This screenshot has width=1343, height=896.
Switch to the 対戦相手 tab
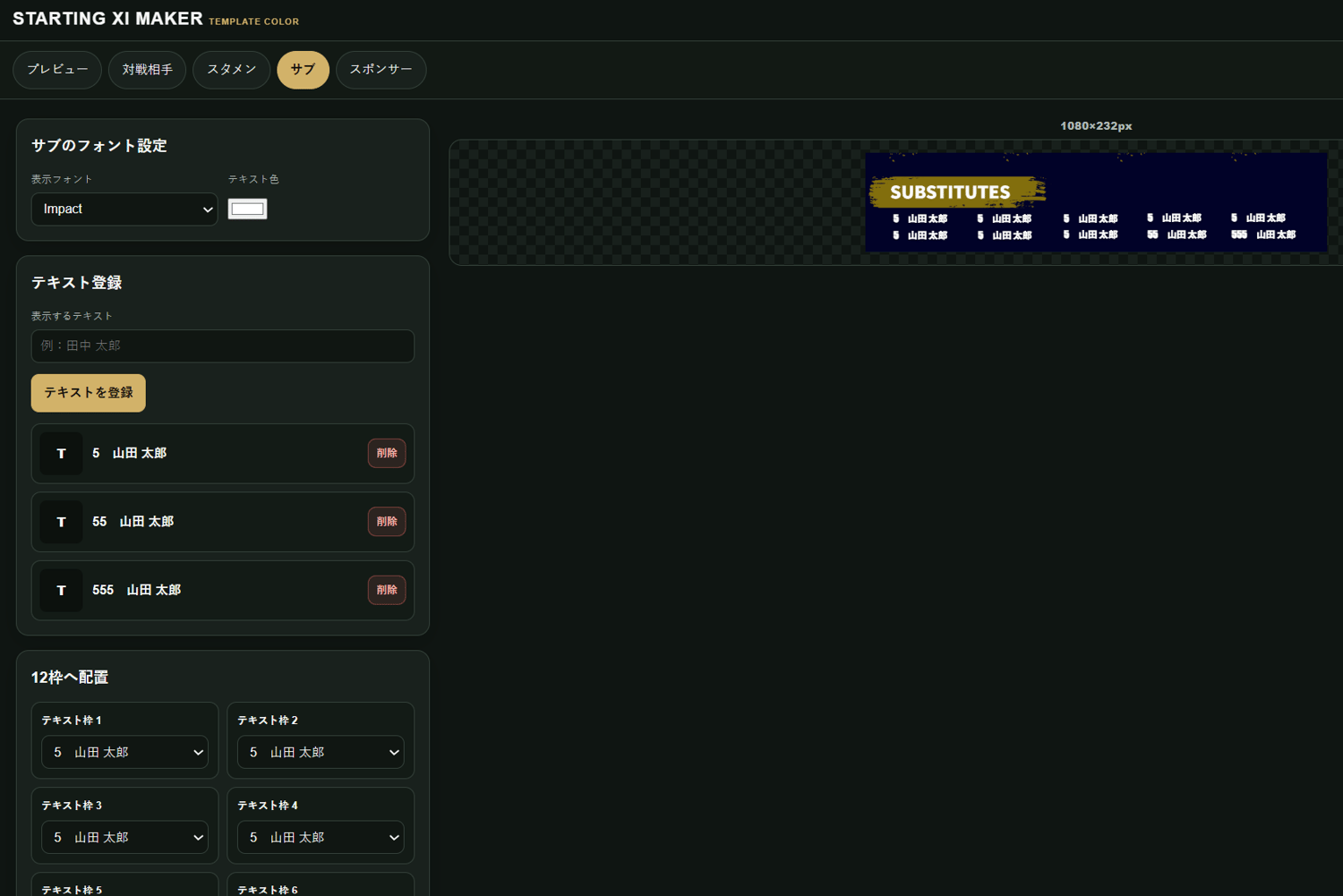(x=148, y=70)
